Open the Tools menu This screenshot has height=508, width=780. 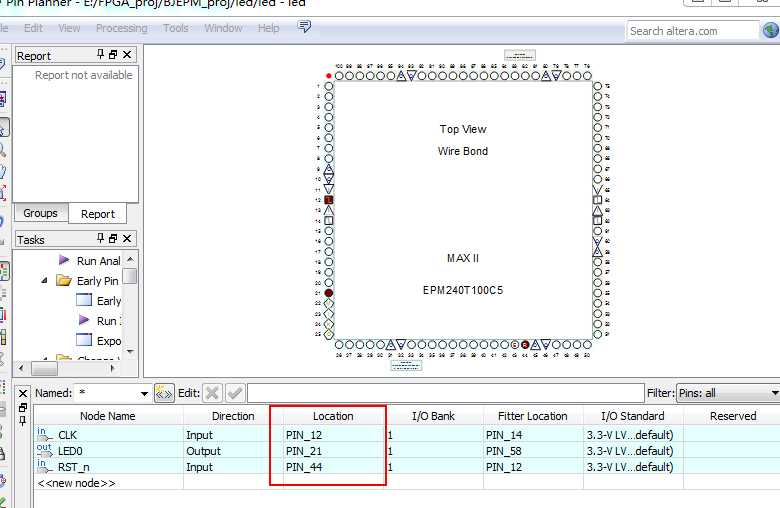[176, 28]
